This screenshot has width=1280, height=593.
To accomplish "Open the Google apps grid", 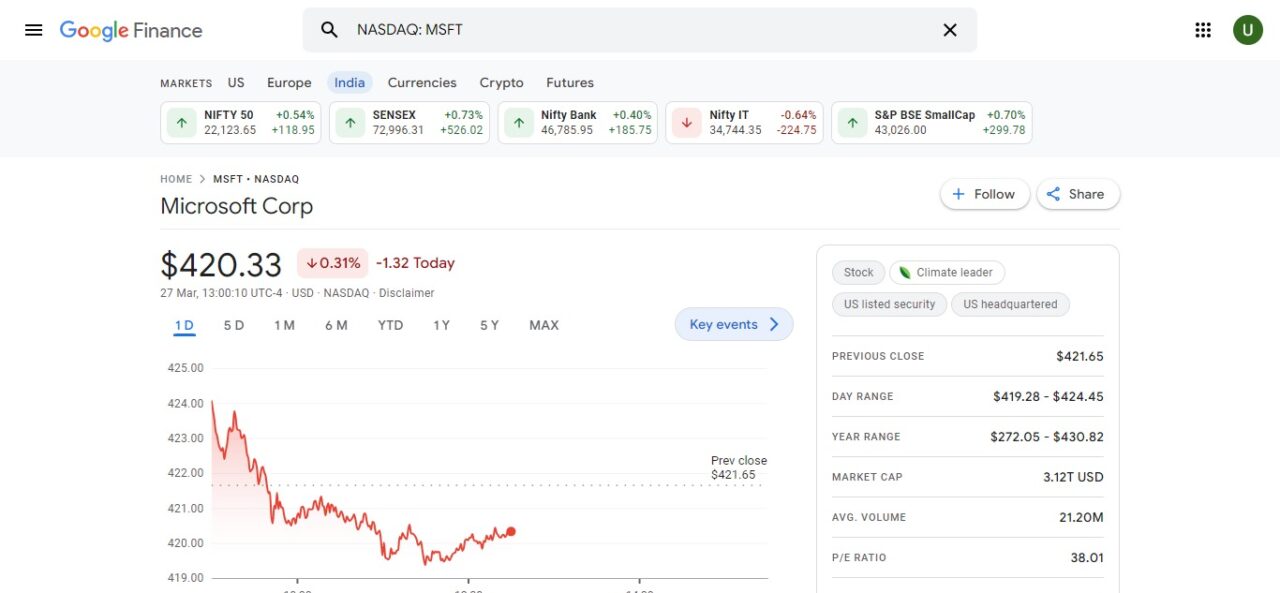I will 1203,30.
